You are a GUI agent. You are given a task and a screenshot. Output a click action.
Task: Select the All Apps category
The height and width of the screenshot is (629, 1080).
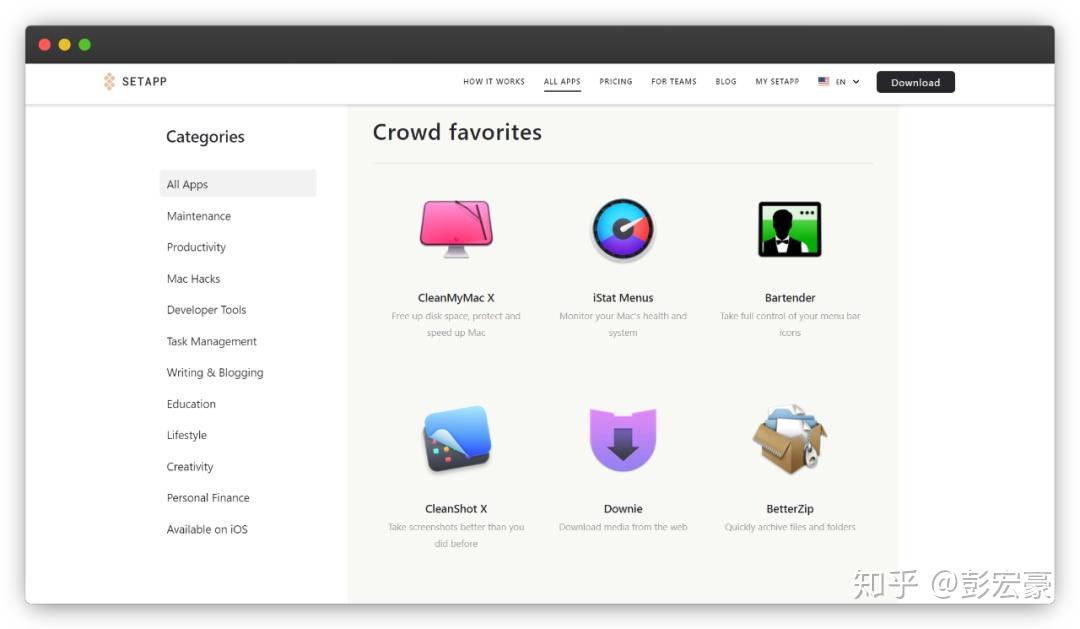tap(238, 184)
